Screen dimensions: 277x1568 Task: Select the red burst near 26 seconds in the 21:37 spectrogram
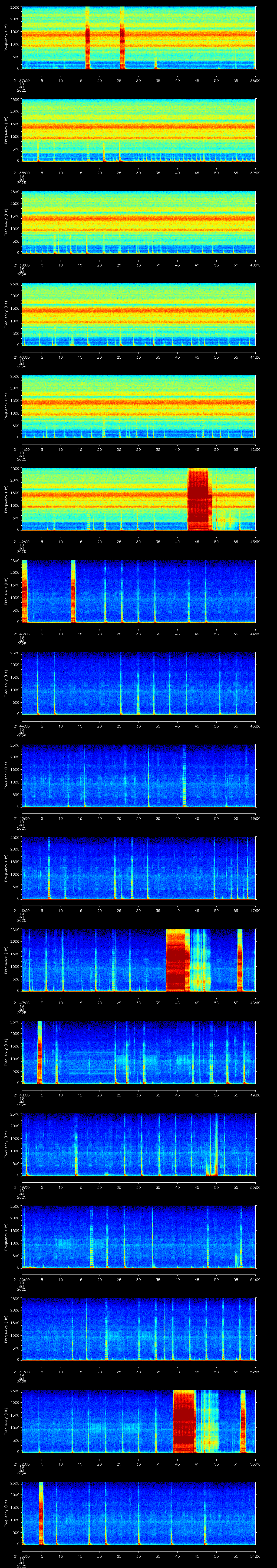pos(122,38)
